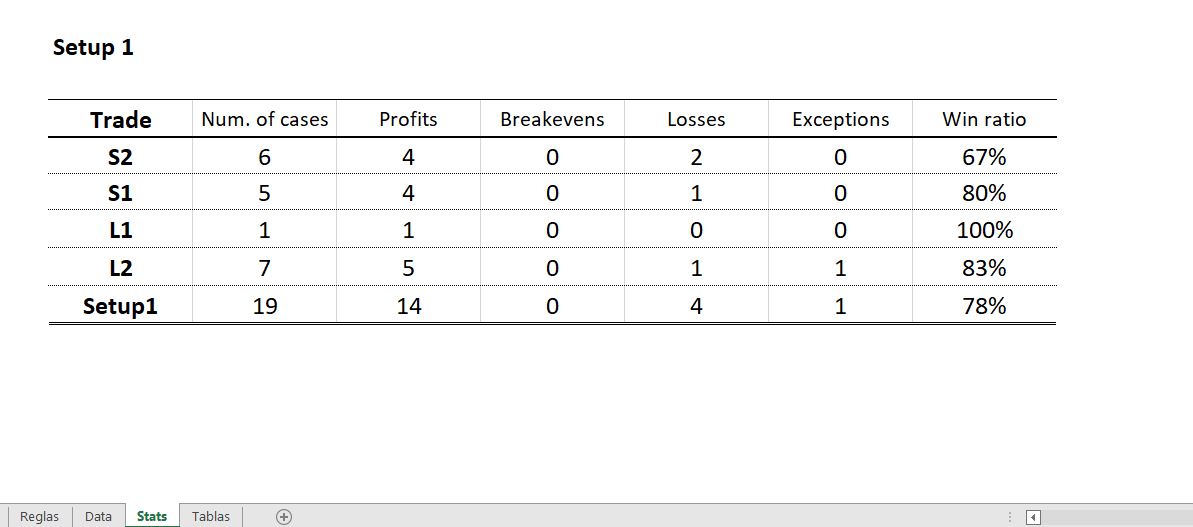Click the Win ratio header cell
Screen dimensions: 1193x527
click(x=984, y=119)
